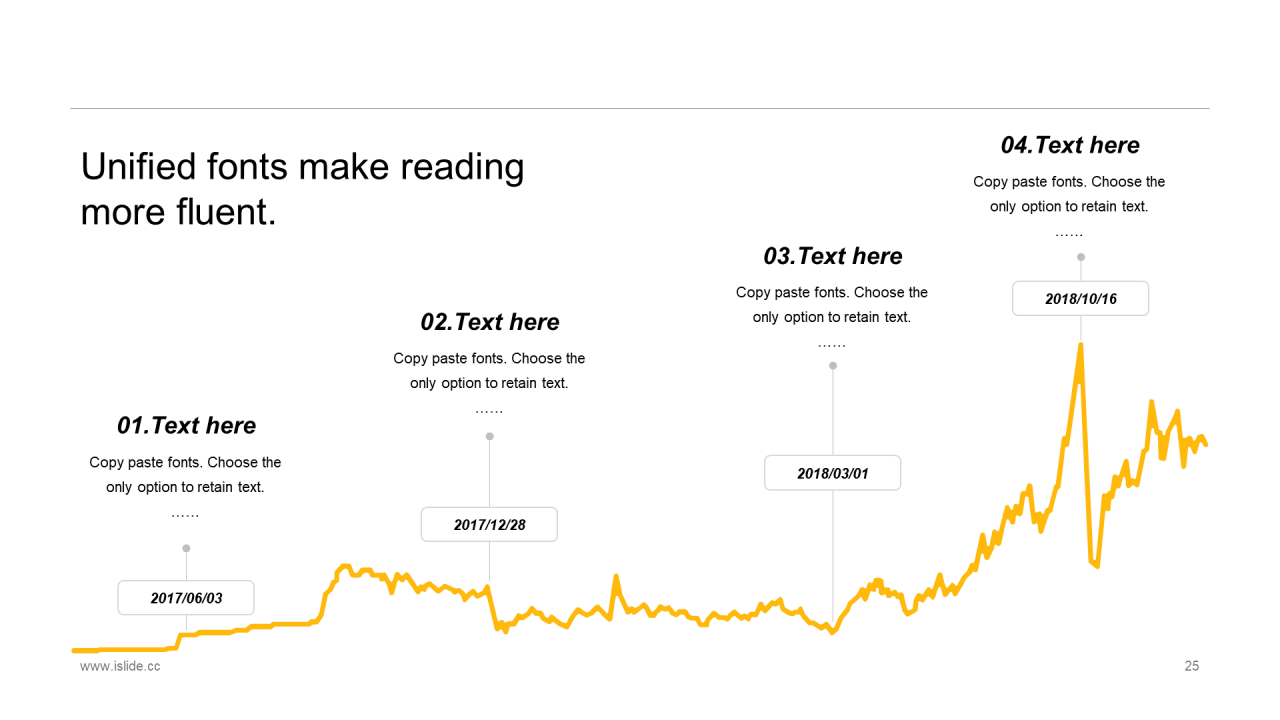
Task: Click the gray dot above 2017/06/03
Action: click(186, 548)
